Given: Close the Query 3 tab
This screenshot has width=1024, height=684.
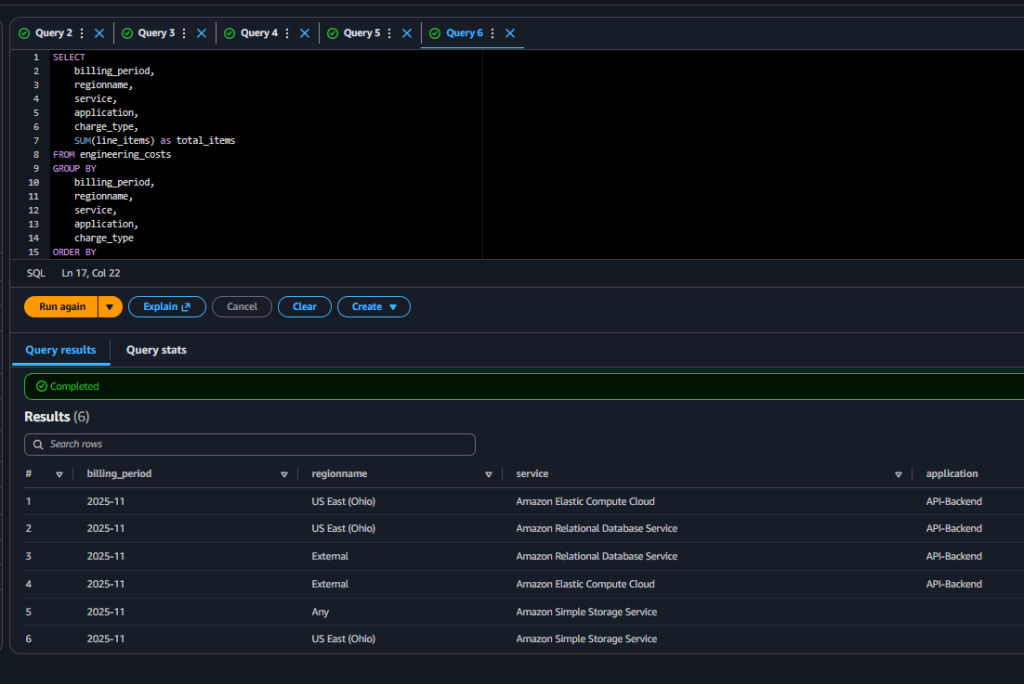Looking at the screenshot, I should pyautogui.click(x=201, y=33).
